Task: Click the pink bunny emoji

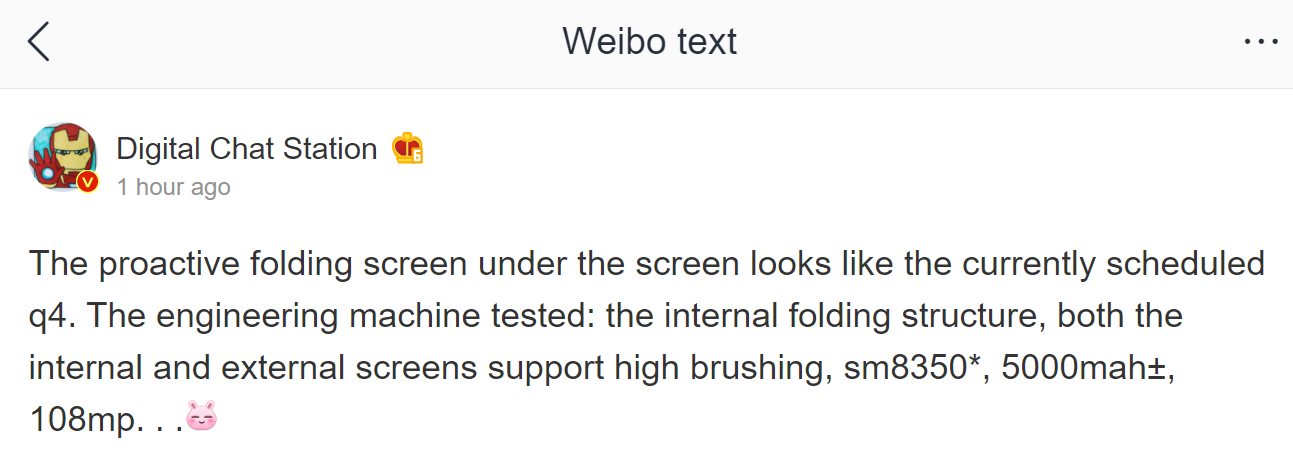Action: [201, 416]
